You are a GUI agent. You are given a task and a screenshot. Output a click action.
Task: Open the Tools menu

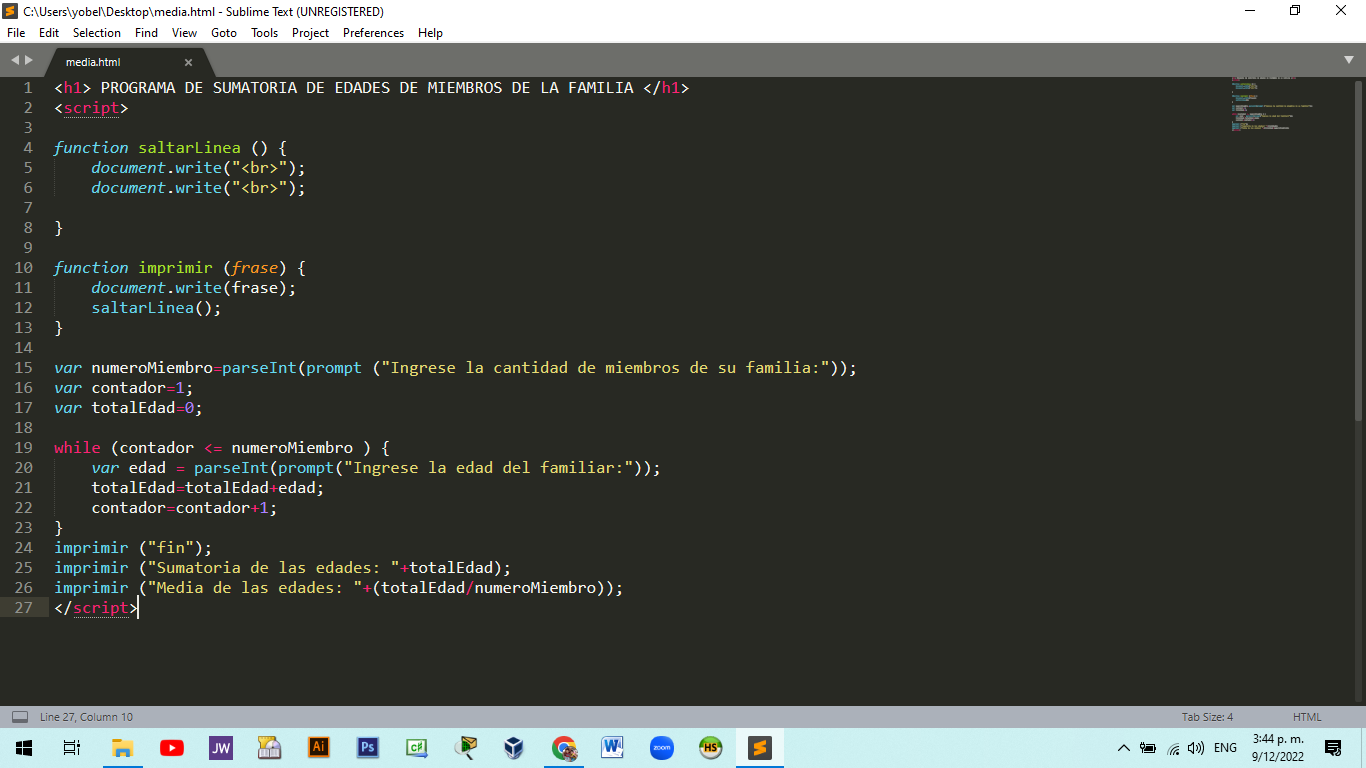[x=265, y=33]
